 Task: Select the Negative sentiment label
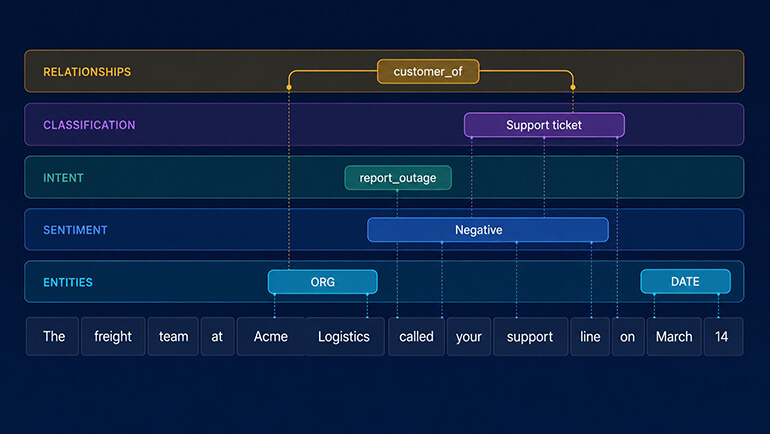488,230
